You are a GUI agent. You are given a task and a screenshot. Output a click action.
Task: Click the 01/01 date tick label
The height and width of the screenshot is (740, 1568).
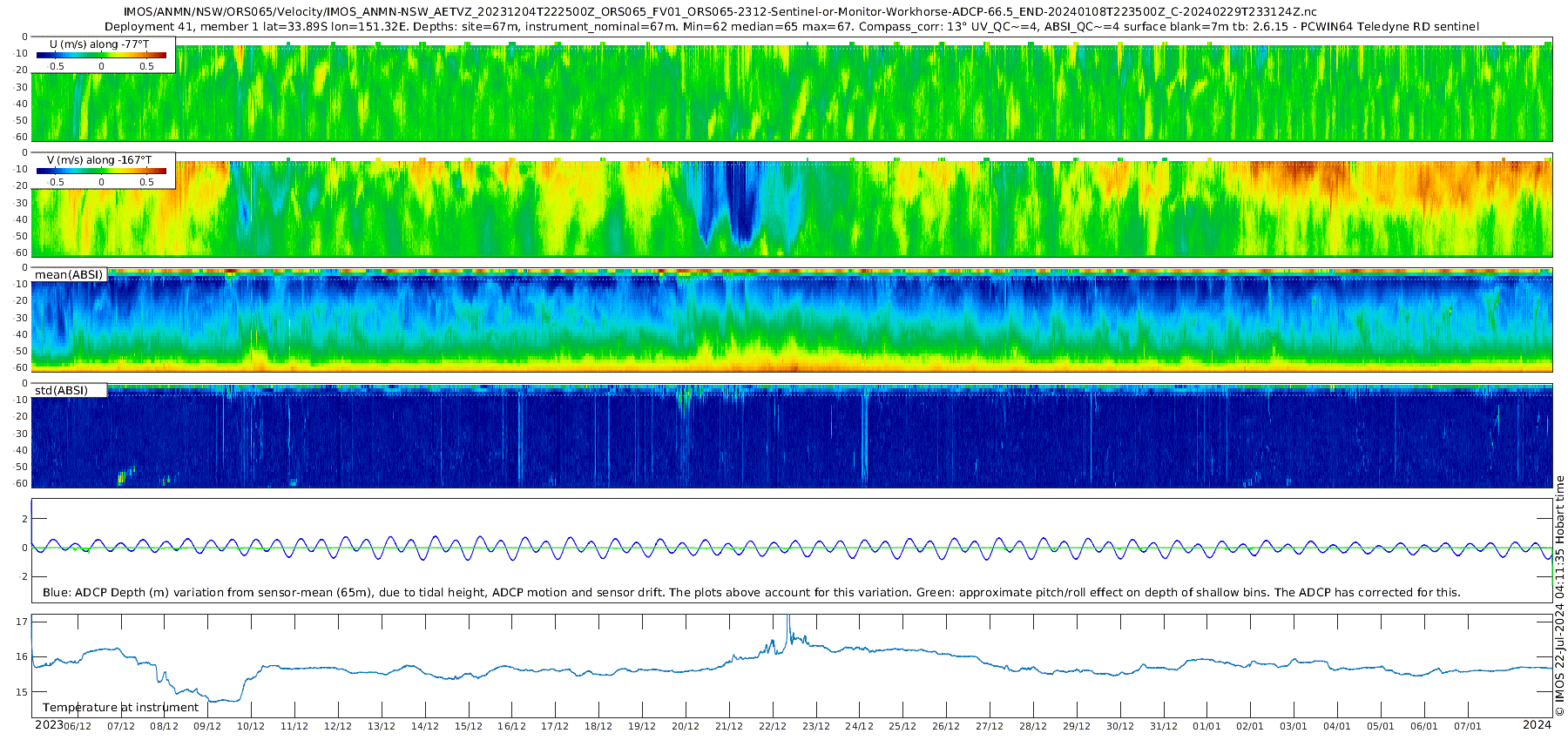[1206, 726]
